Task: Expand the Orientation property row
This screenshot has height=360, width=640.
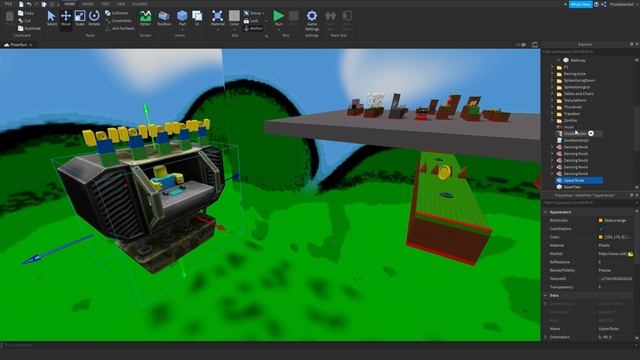Action: pyautogui.click(x=546, y=337)
